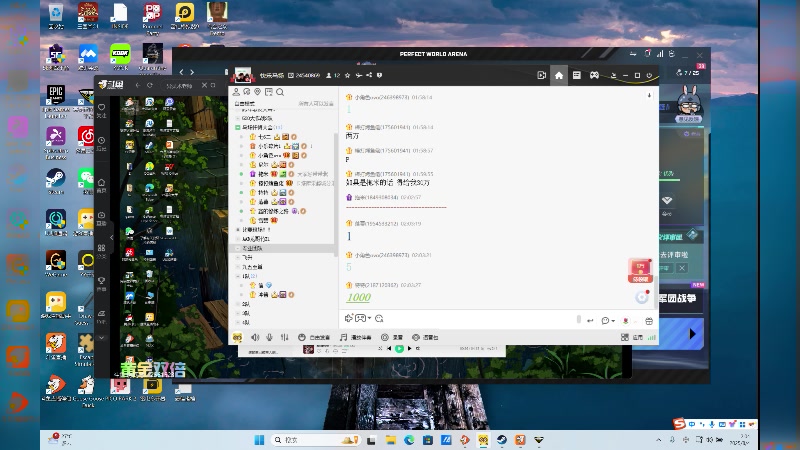Click the headset icon above channel tree
The width and height of the screenshot is (800, 450).
point(247,92)
